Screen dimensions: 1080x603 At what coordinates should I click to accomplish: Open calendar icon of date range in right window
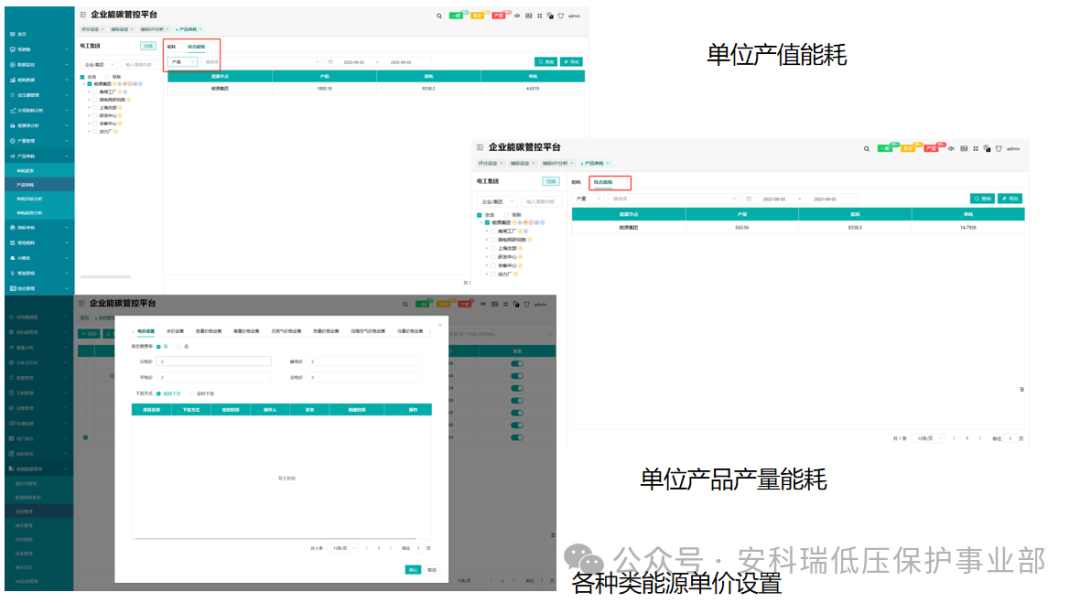pyautogui.click(x=749, y=198)
